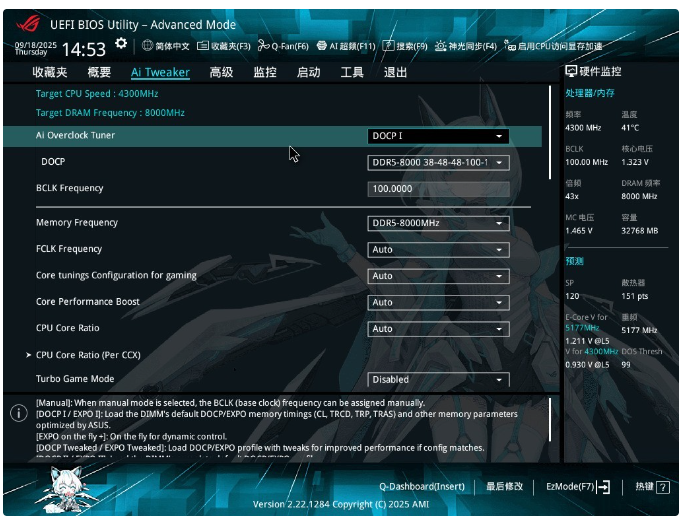The image size is (690, 522).
Task: Click the mascot character icon in footer
Action: coord(67,489)
